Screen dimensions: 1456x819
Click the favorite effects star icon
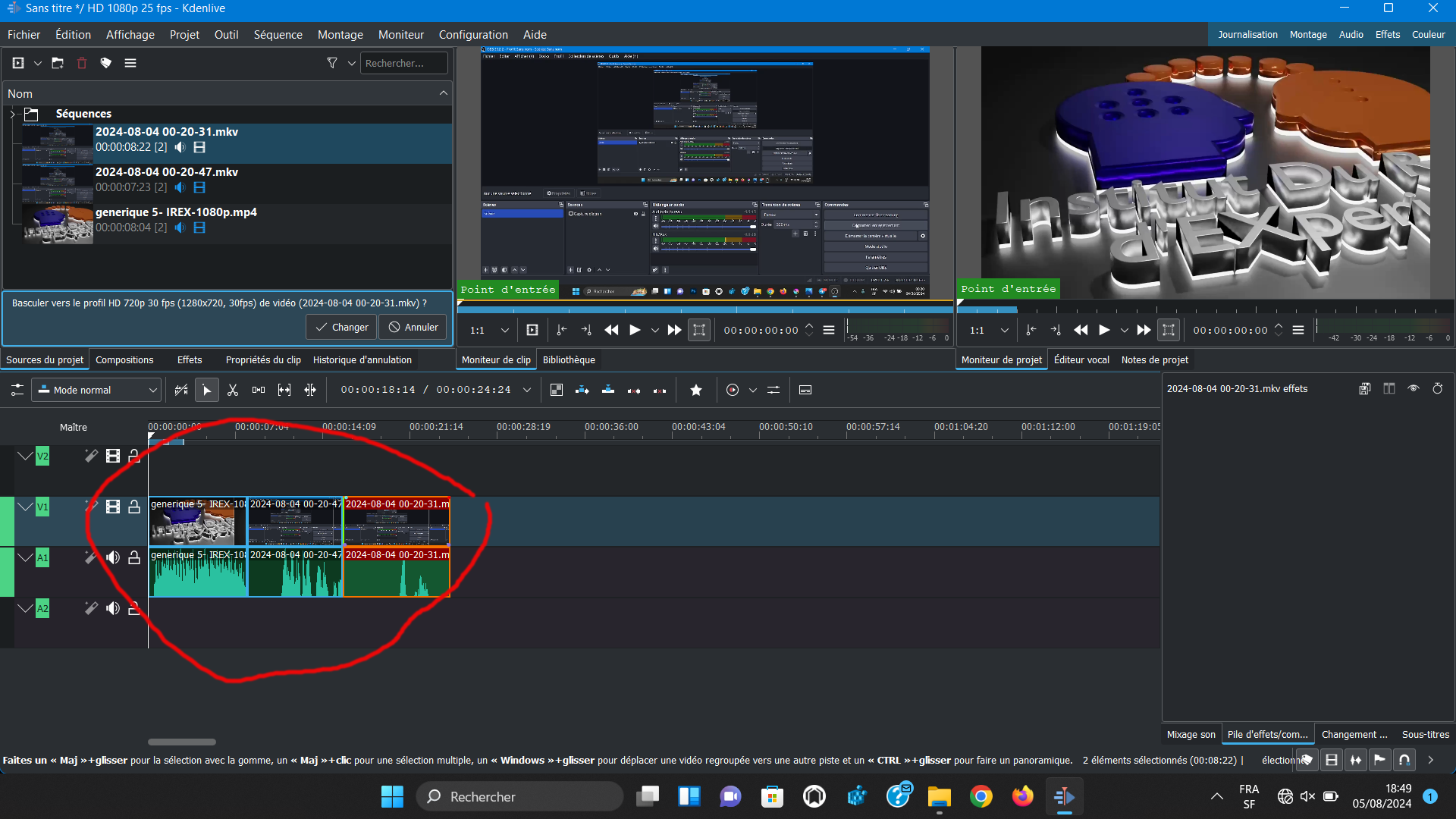pos(696,390)
